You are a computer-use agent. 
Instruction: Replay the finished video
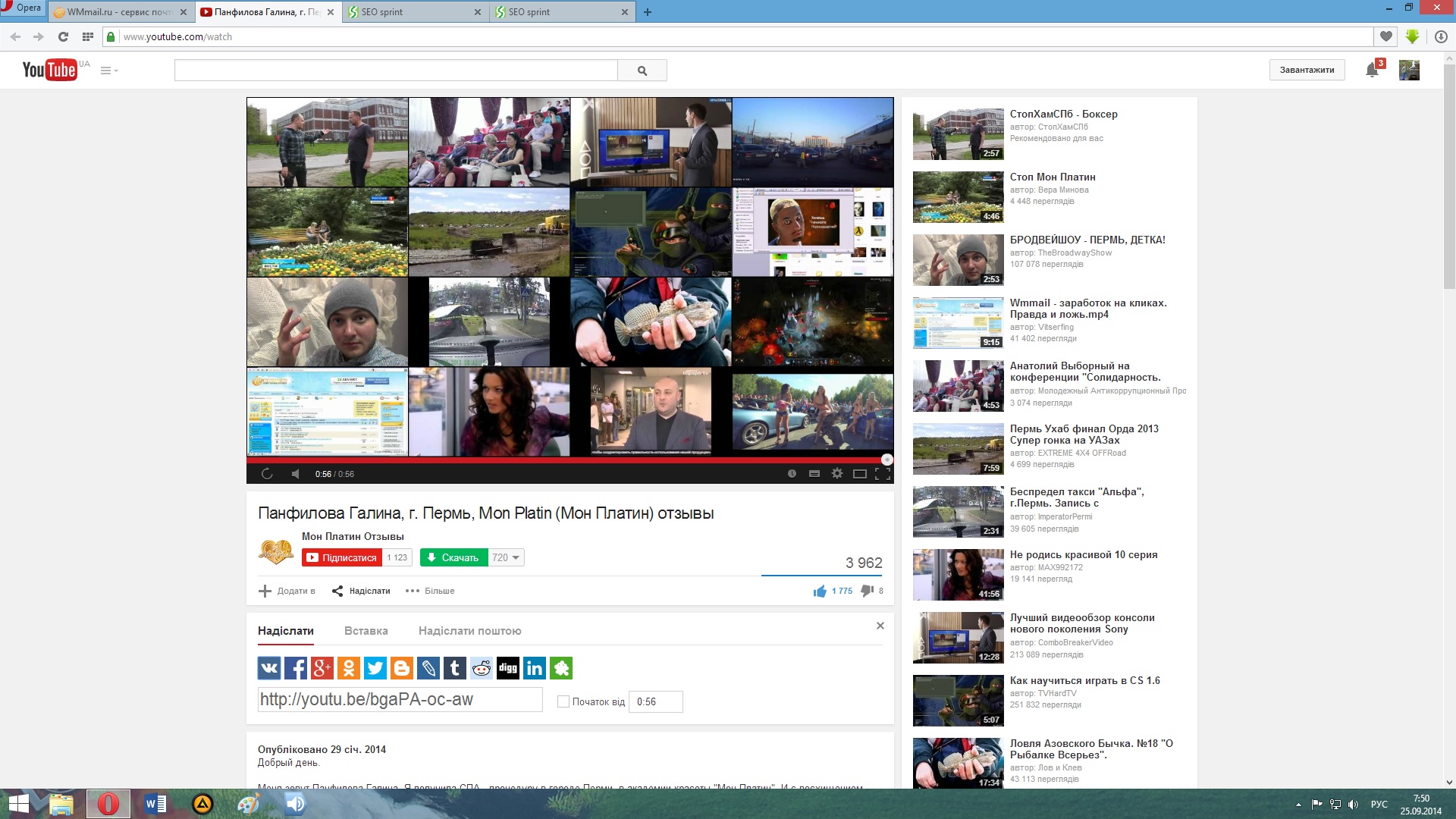(267, 474)
